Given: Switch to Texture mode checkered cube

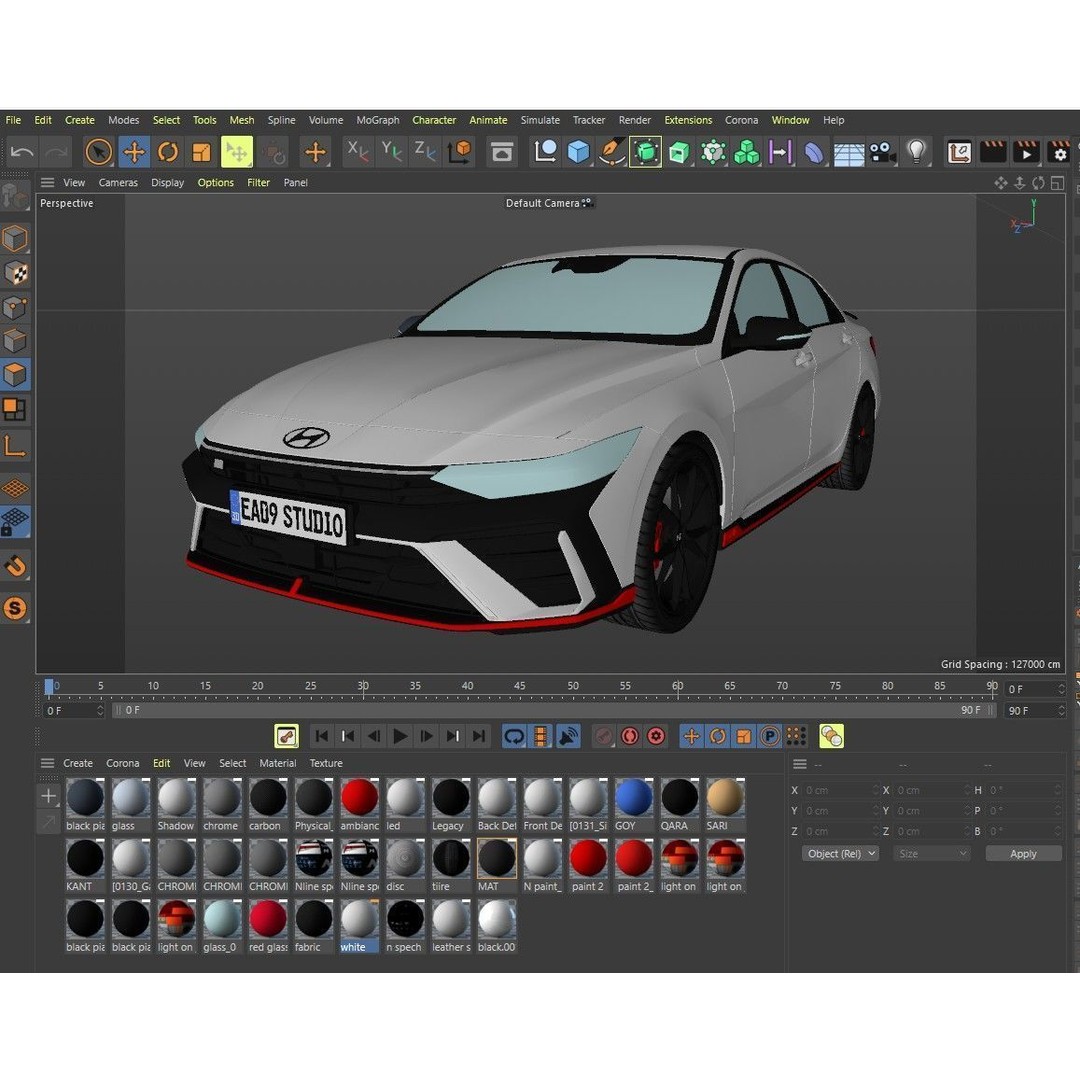Looking at the screenshot, I should point(15,273).
